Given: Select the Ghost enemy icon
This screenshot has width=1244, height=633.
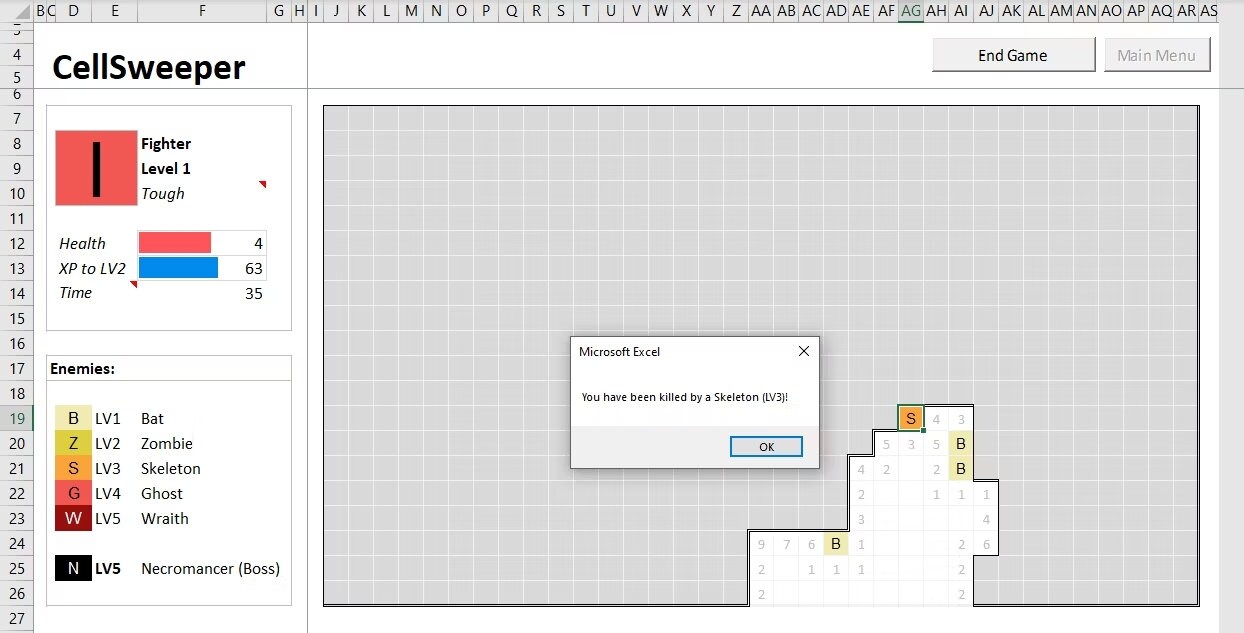Looking at the screenshot, I should [x=73, y=493].
